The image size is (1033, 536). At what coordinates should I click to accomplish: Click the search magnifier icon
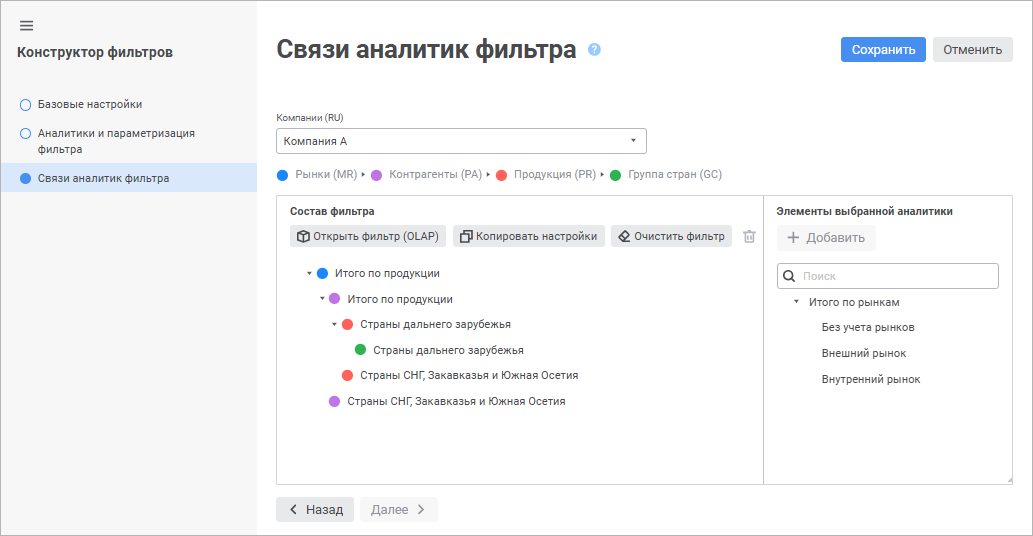(789, 276)
